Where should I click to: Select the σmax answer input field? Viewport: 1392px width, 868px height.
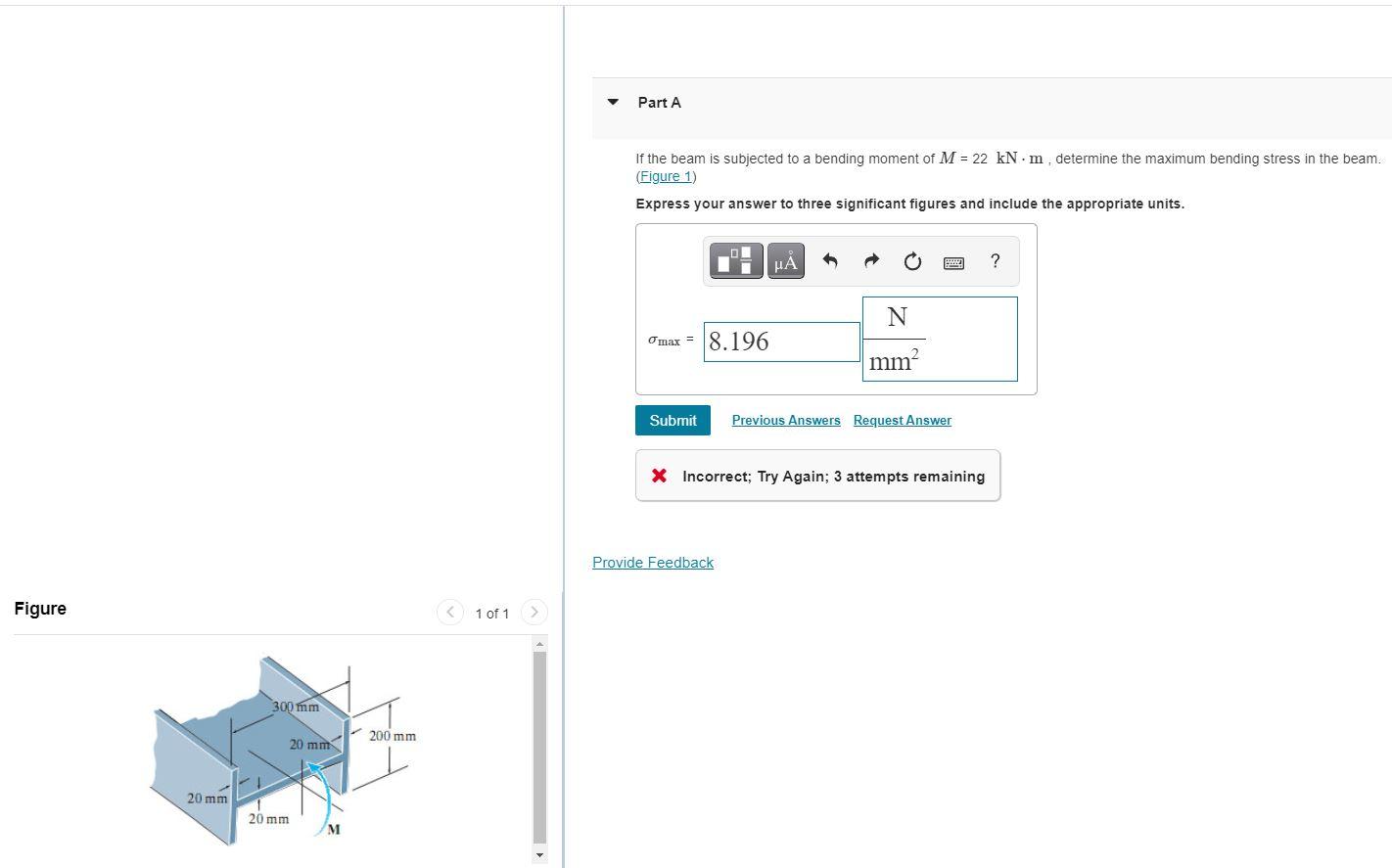pos(780,341)
